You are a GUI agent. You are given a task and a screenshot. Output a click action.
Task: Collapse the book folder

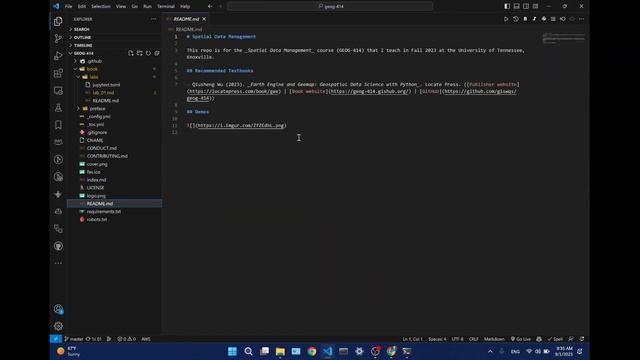click(114, 69)
